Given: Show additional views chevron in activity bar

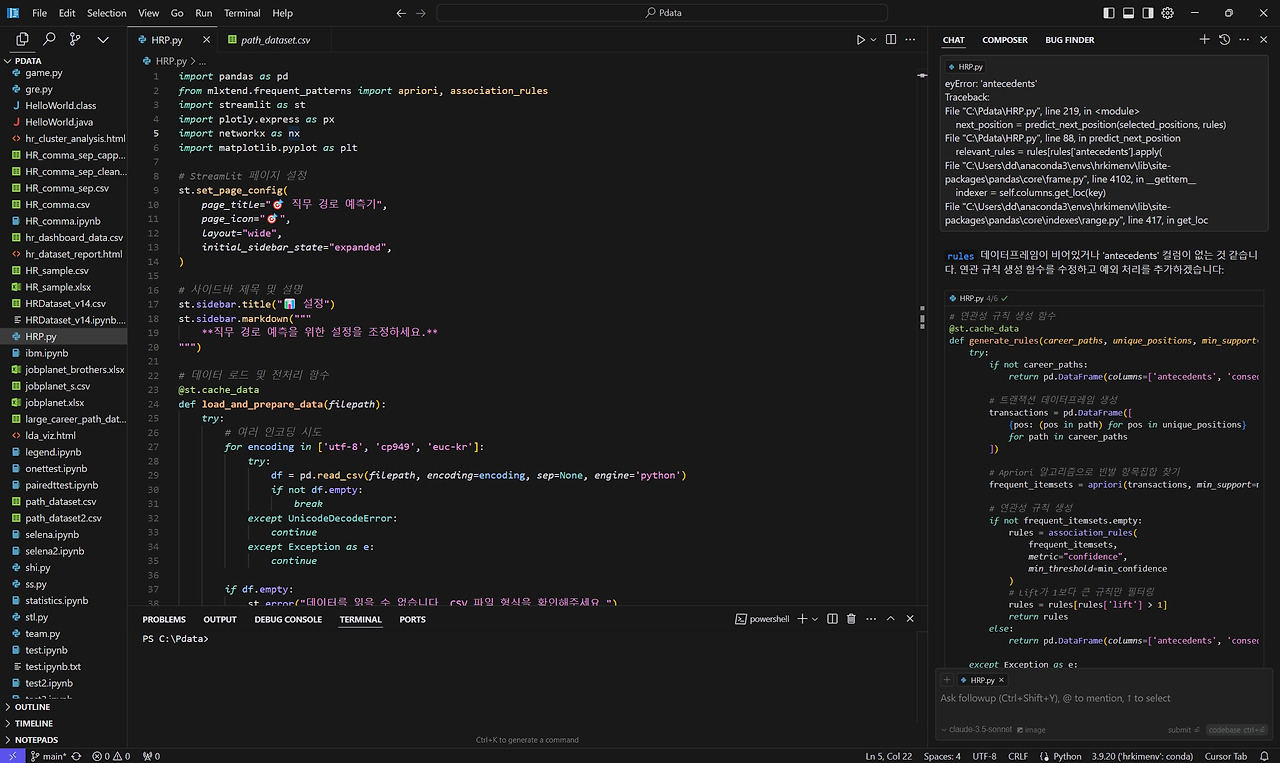Looking at the screenshot, I should click(103, 39).
